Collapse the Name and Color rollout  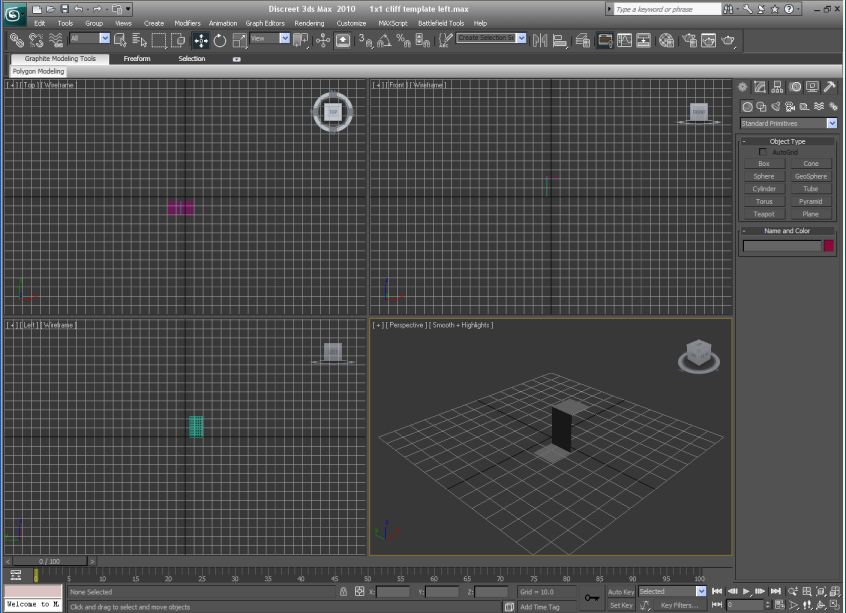click(787, 230)
